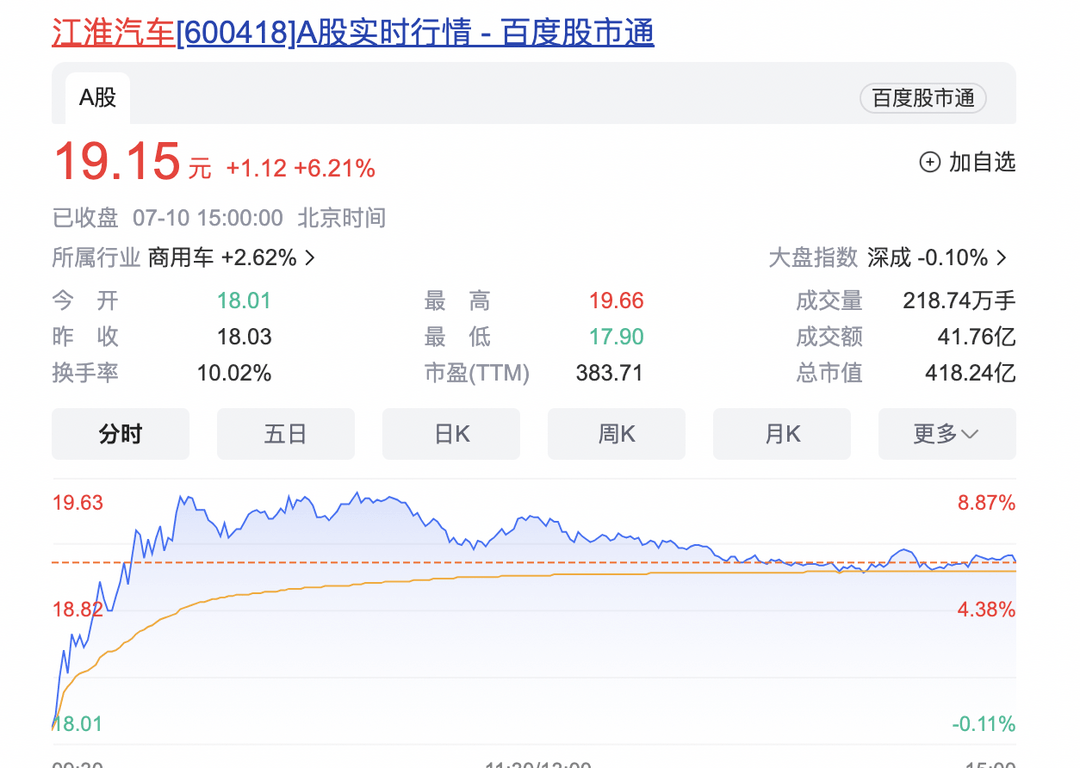This screenshot has height=768, width=1080.
Task: Click the 昨收 value 18.03
Action: 244,337
